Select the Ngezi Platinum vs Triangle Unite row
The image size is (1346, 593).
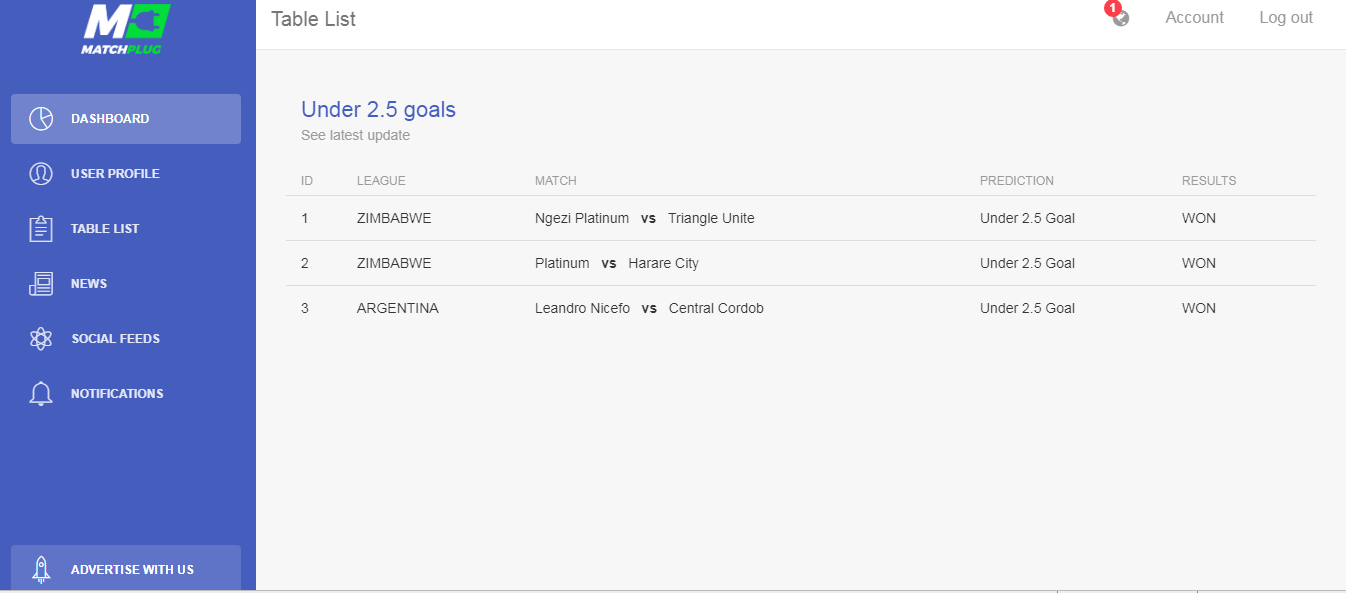pyautogui.click(x=800, y=218)
